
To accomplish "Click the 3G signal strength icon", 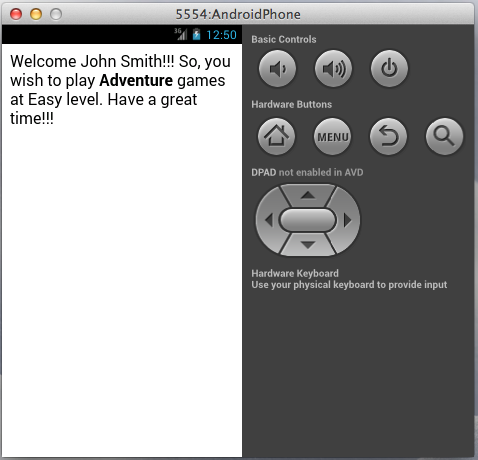I will (x=181, y=34).
